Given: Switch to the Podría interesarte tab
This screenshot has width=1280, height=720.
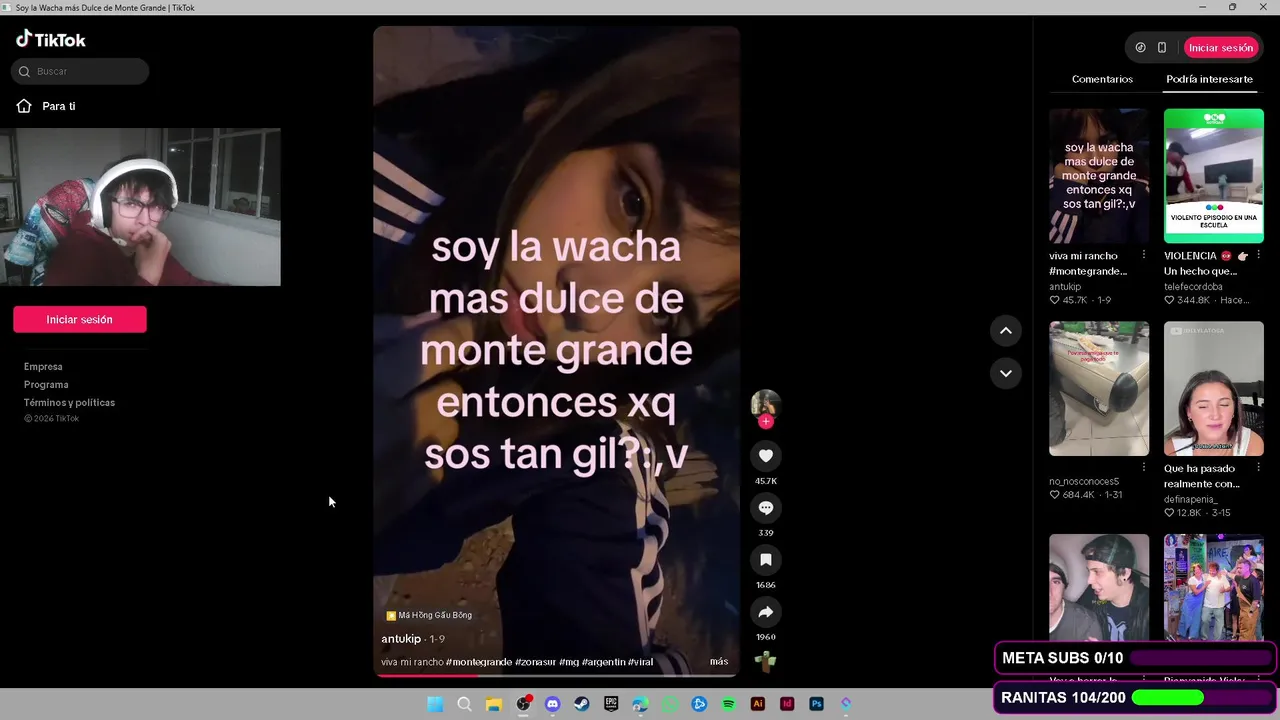Looking at the screenshot, I should (1209, 79).
